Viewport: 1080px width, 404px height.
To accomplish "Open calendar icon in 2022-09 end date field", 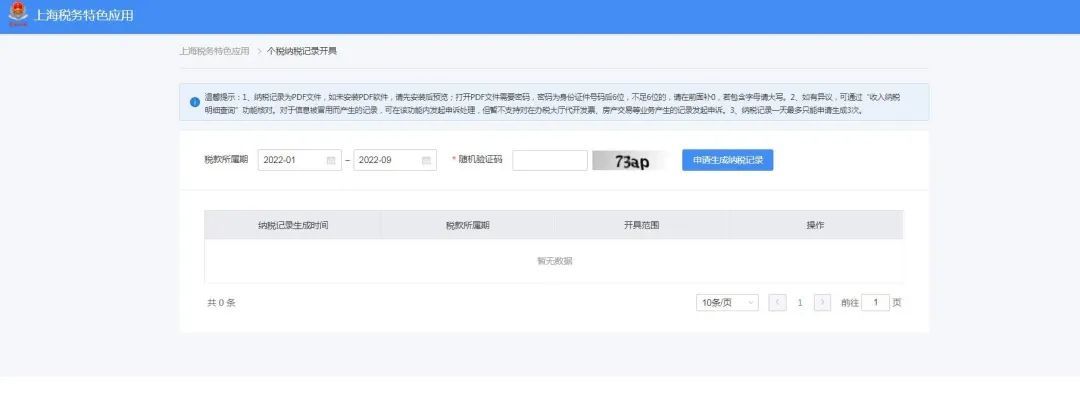I will pyautogui.click(x=426, y=160).
